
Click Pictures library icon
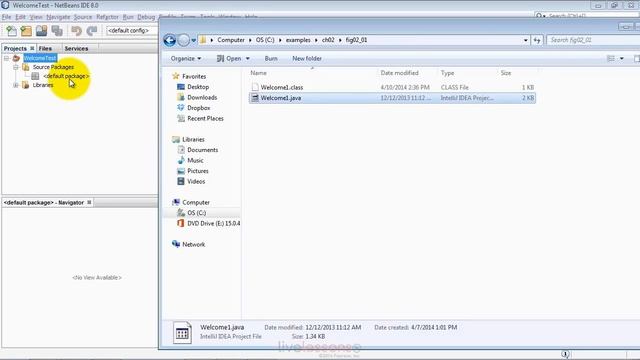click(181, 171)
